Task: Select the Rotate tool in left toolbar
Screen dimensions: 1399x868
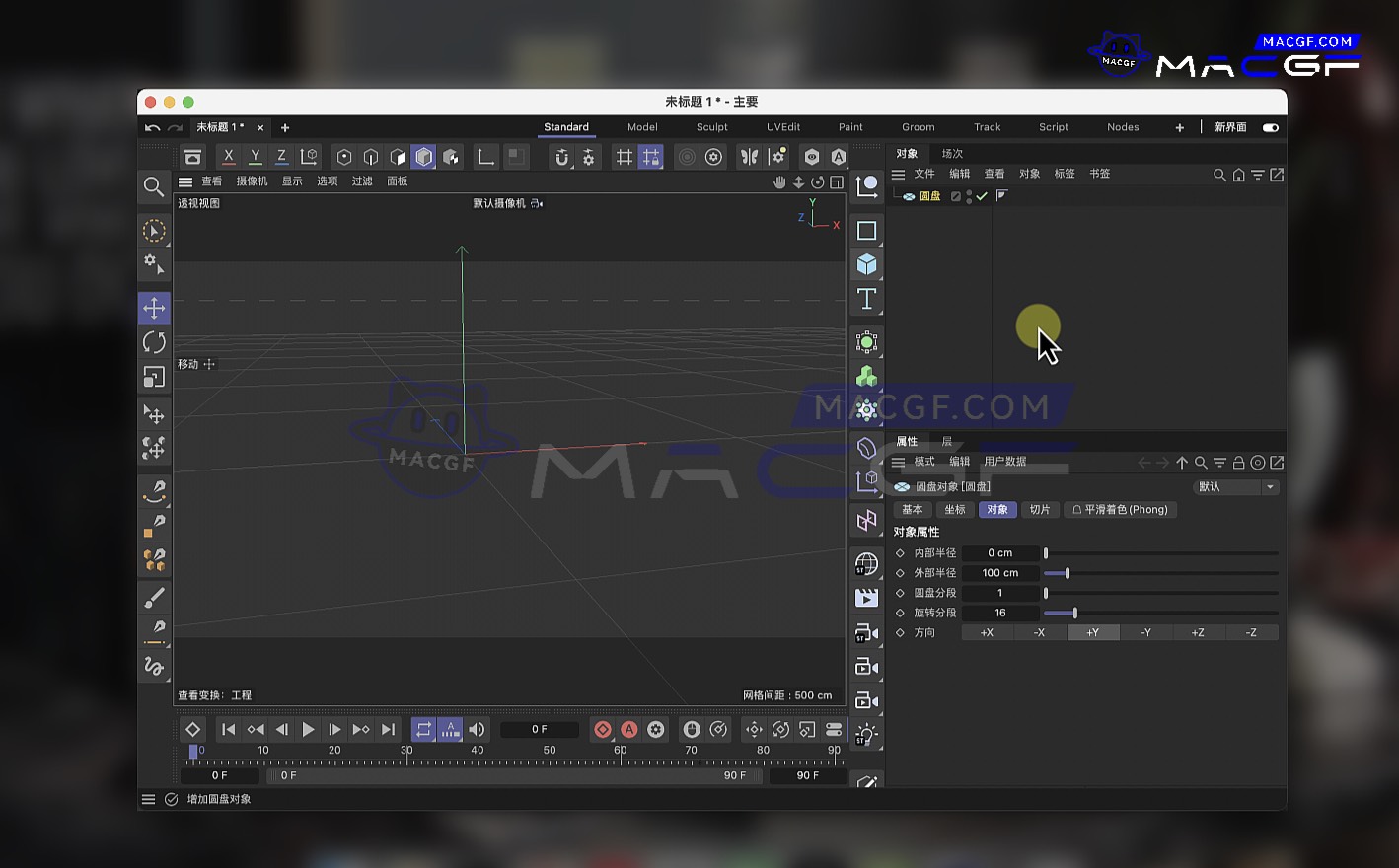Action: pyautogui.click(x=154, y=342)
